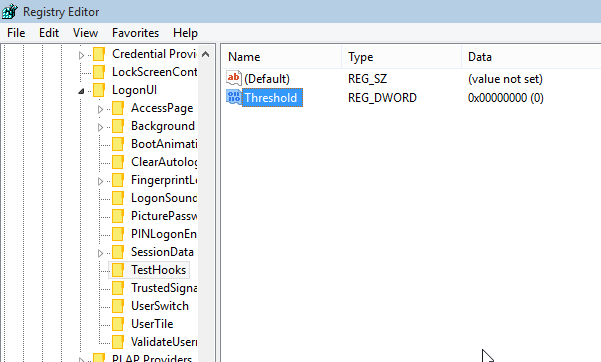Open the File menu

tap(16, 33)
